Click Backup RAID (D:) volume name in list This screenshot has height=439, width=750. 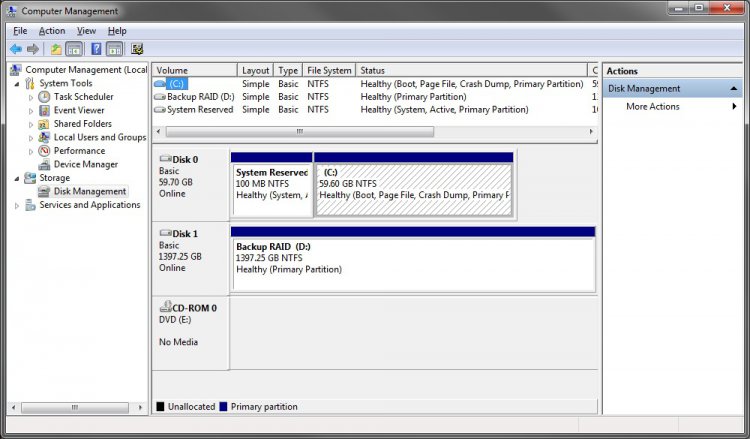pyautogui.click(x=200, y=97)
